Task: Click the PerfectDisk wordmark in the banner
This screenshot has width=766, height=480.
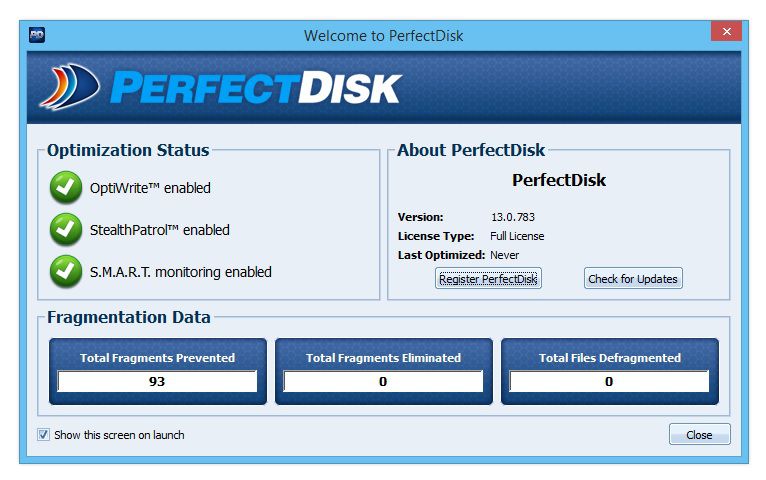Action: tap(256, 88)
